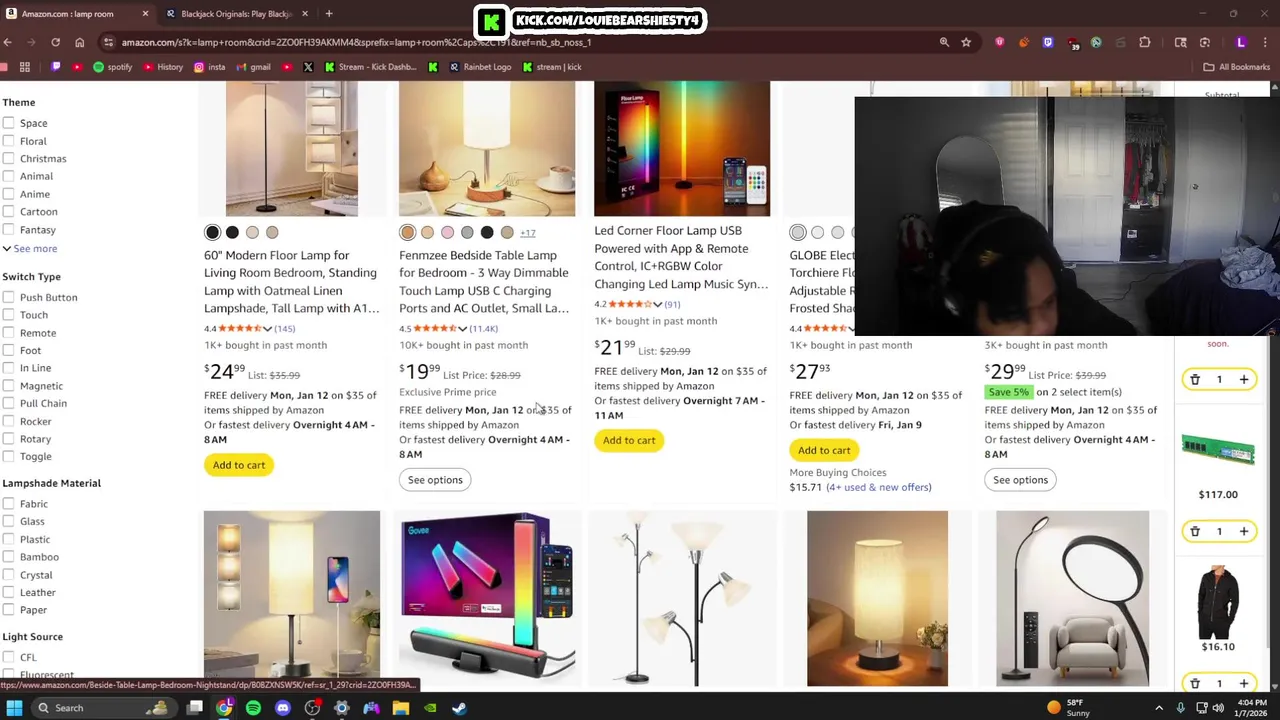Increase quantity of the $117.00 cart item
Viewport: 1280px width, 720px height.
1244,531
